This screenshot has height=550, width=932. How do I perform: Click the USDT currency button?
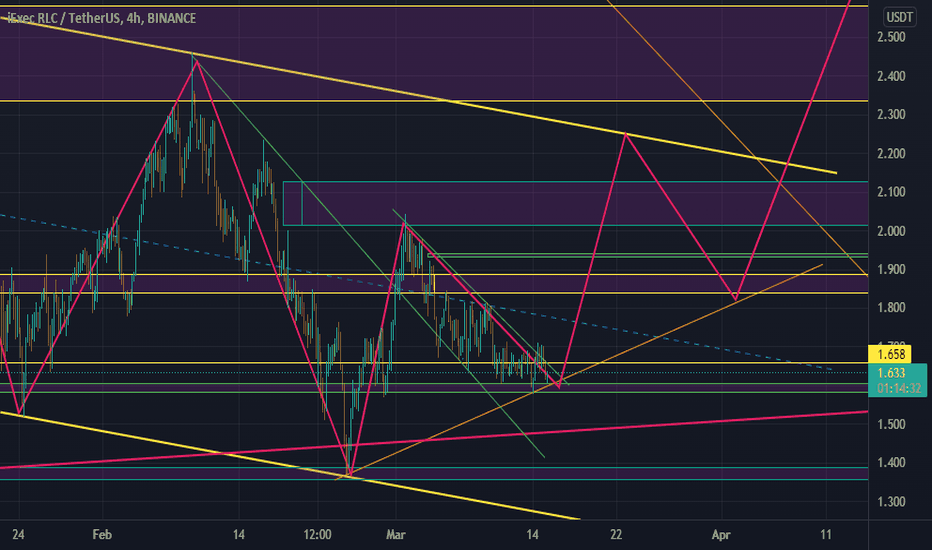click(899, 17)
